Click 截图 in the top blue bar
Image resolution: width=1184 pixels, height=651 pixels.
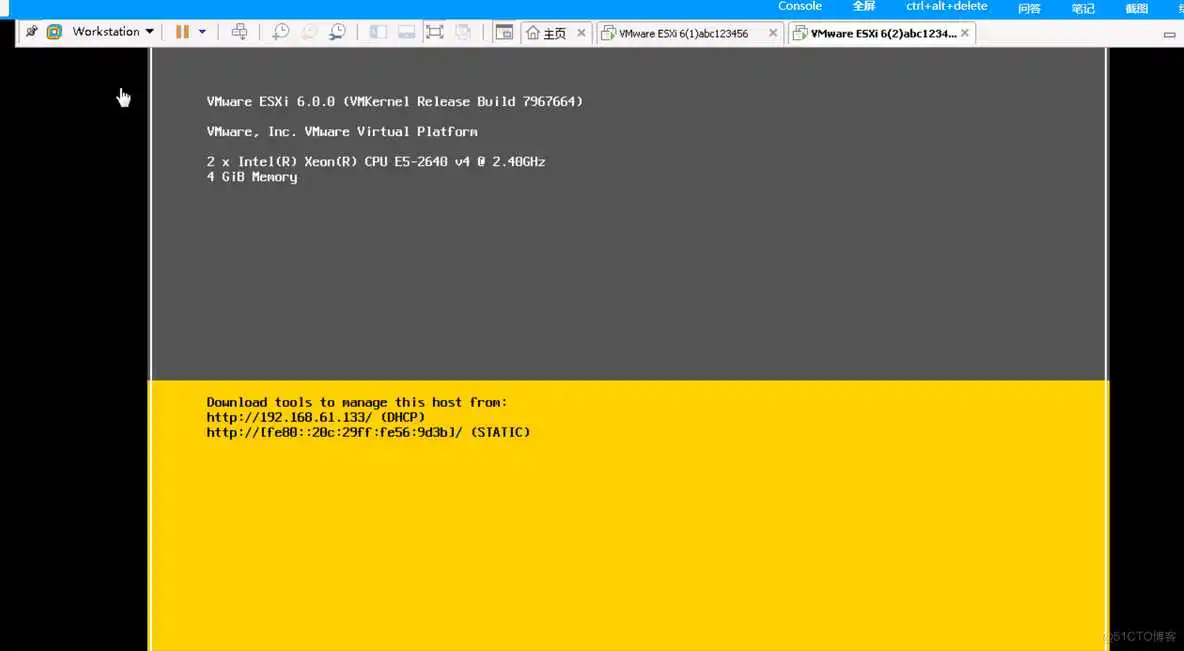pos(1136,8)
